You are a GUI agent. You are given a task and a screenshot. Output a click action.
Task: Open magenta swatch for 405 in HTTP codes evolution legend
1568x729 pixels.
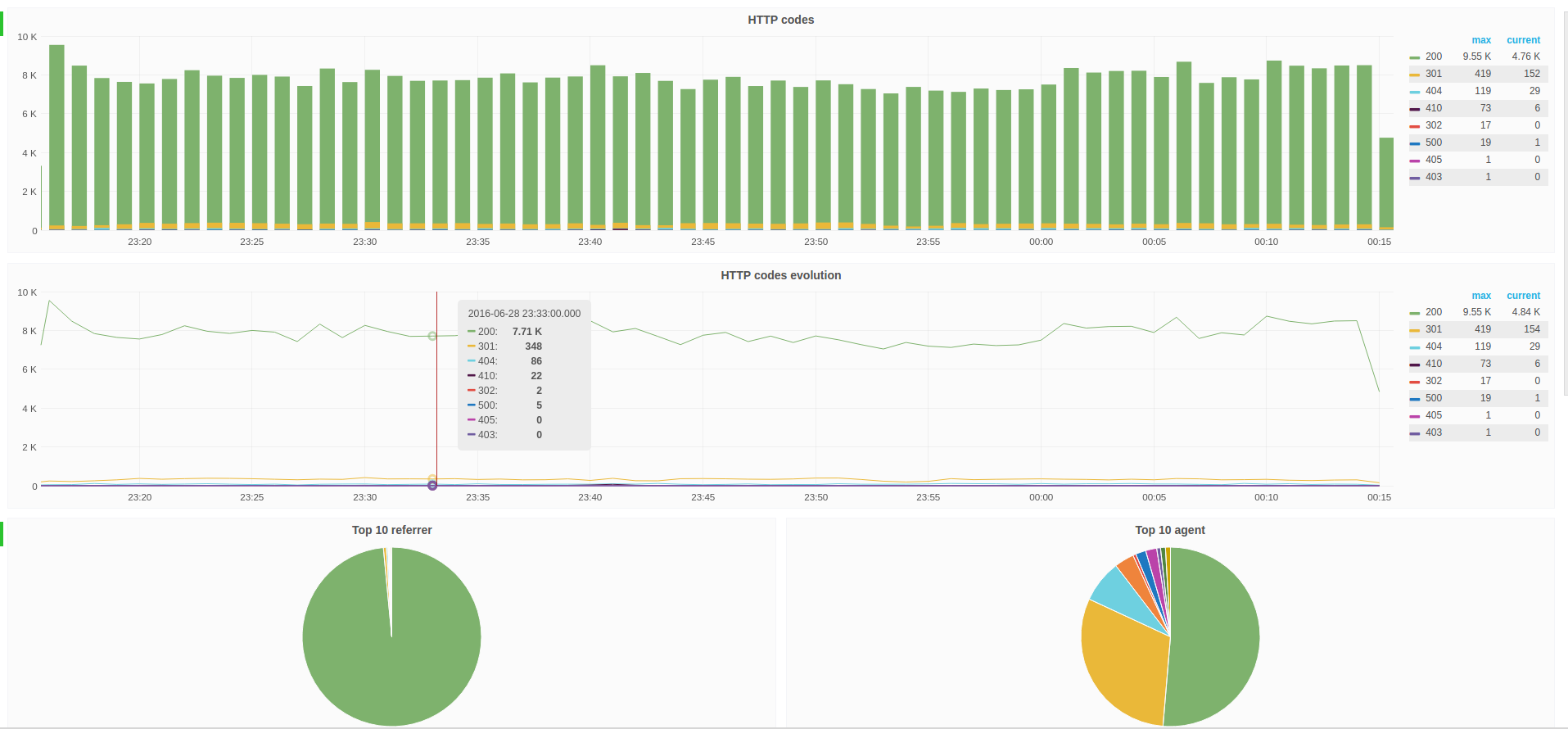coord(1414,416)
